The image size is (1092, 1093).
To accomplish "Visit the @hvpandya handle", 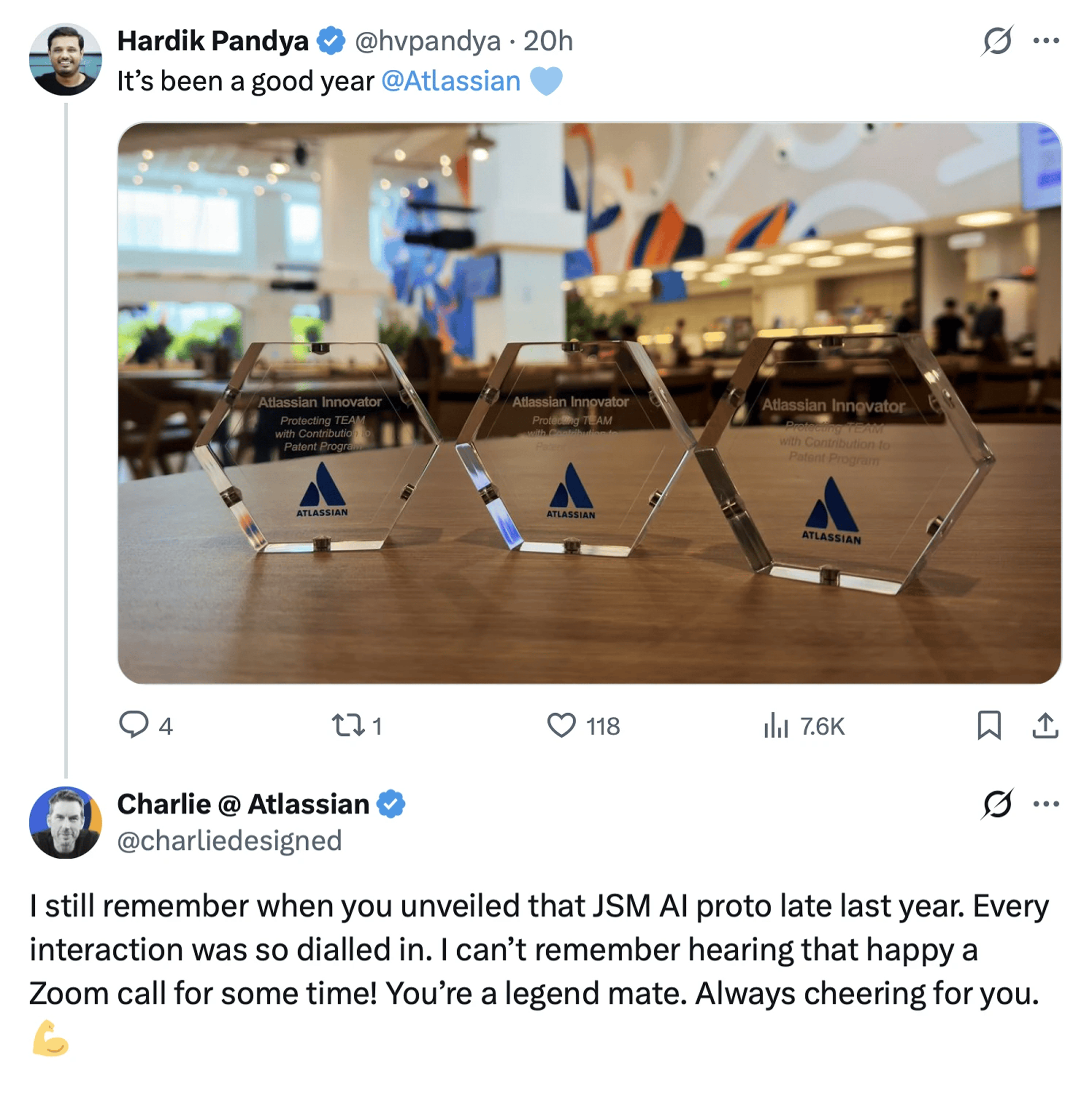I will click(427, 41).
